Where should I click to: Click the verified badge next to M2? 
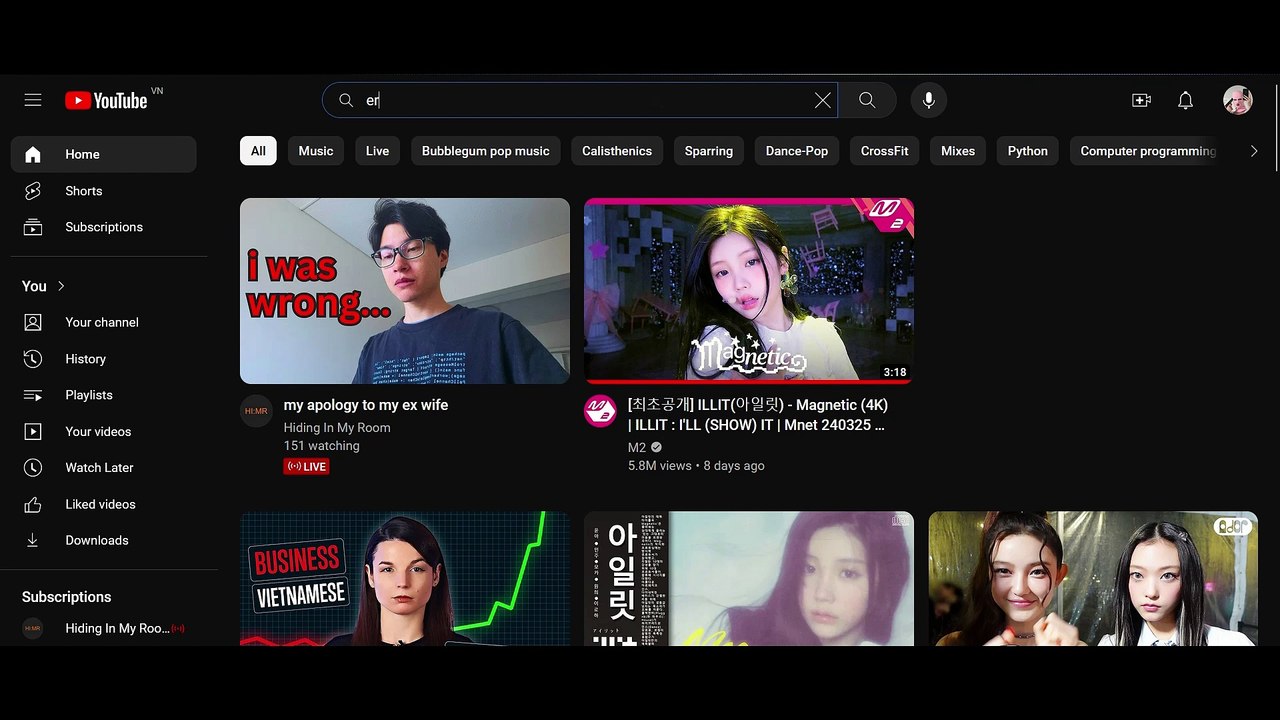657,447
